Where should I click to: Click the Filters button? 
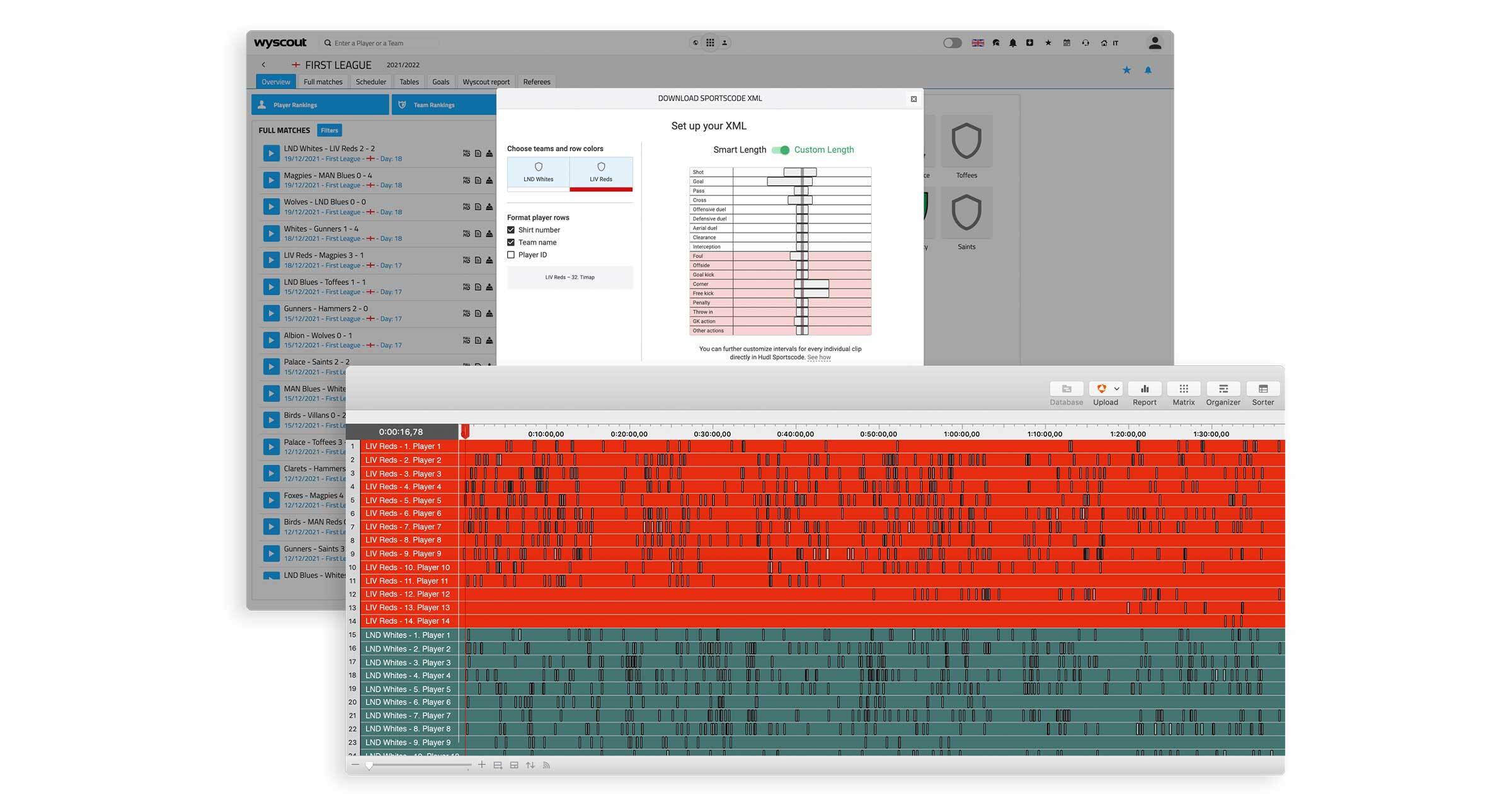tap(329, 130)
